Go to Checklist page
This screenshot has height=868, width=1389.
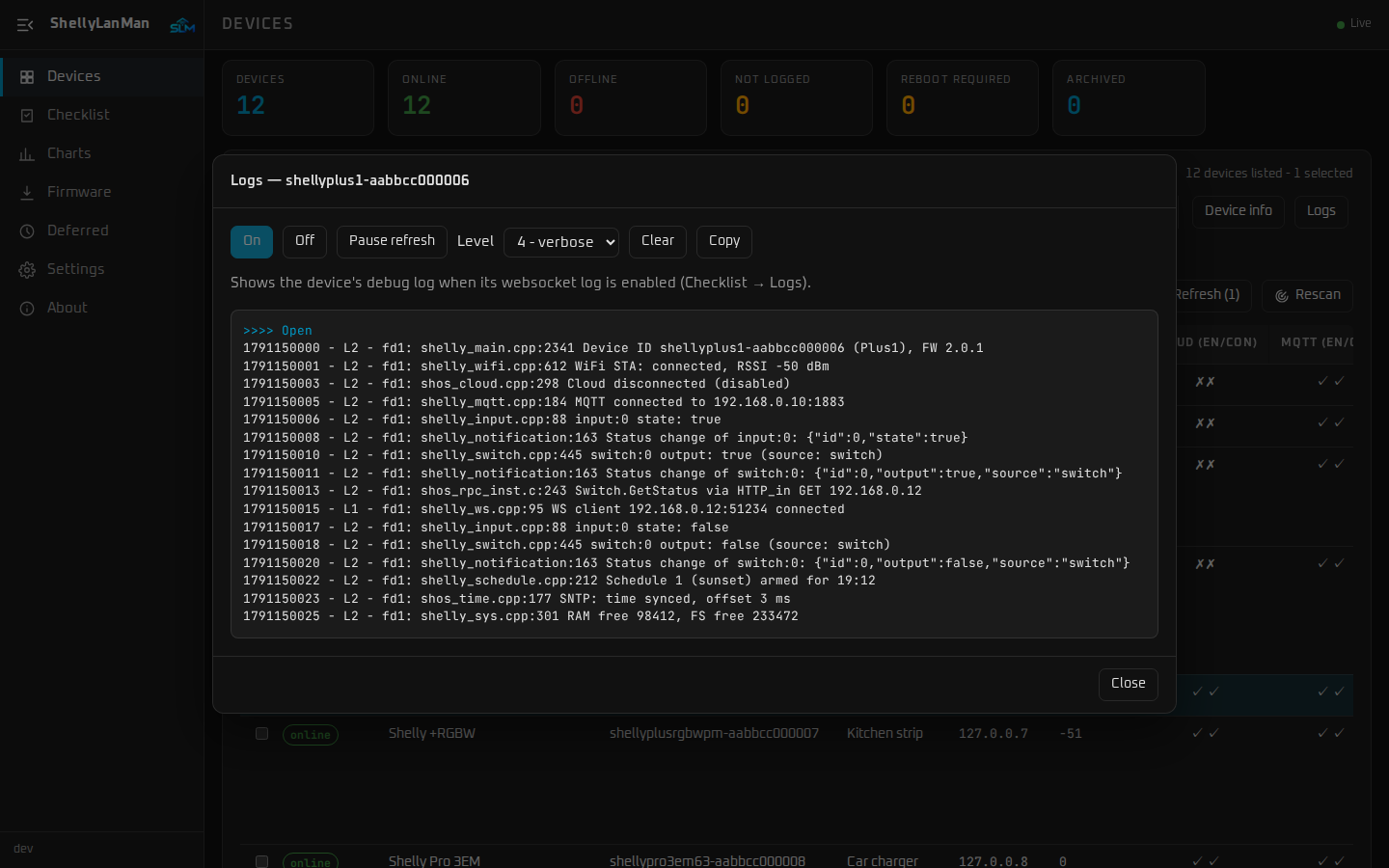coord(102,116)
